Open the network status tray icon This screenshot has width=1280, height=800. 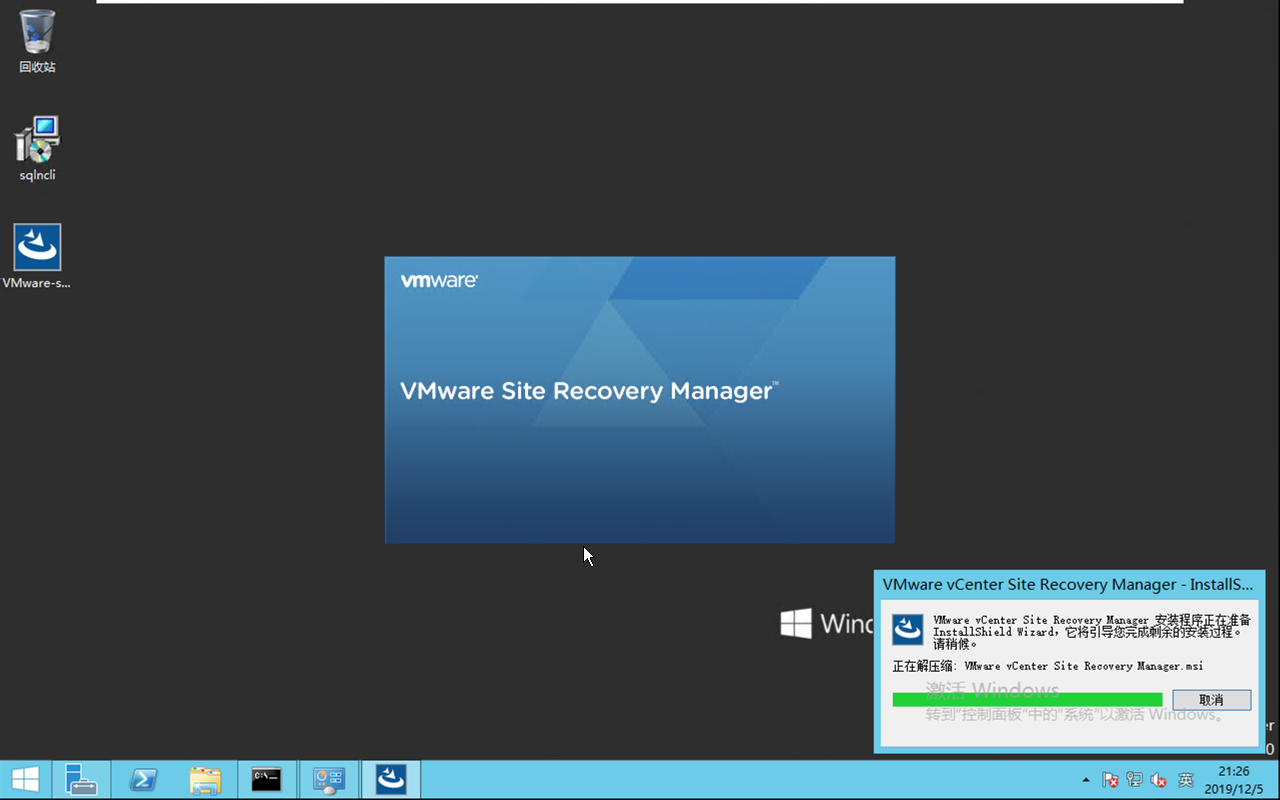[1135, 780]
